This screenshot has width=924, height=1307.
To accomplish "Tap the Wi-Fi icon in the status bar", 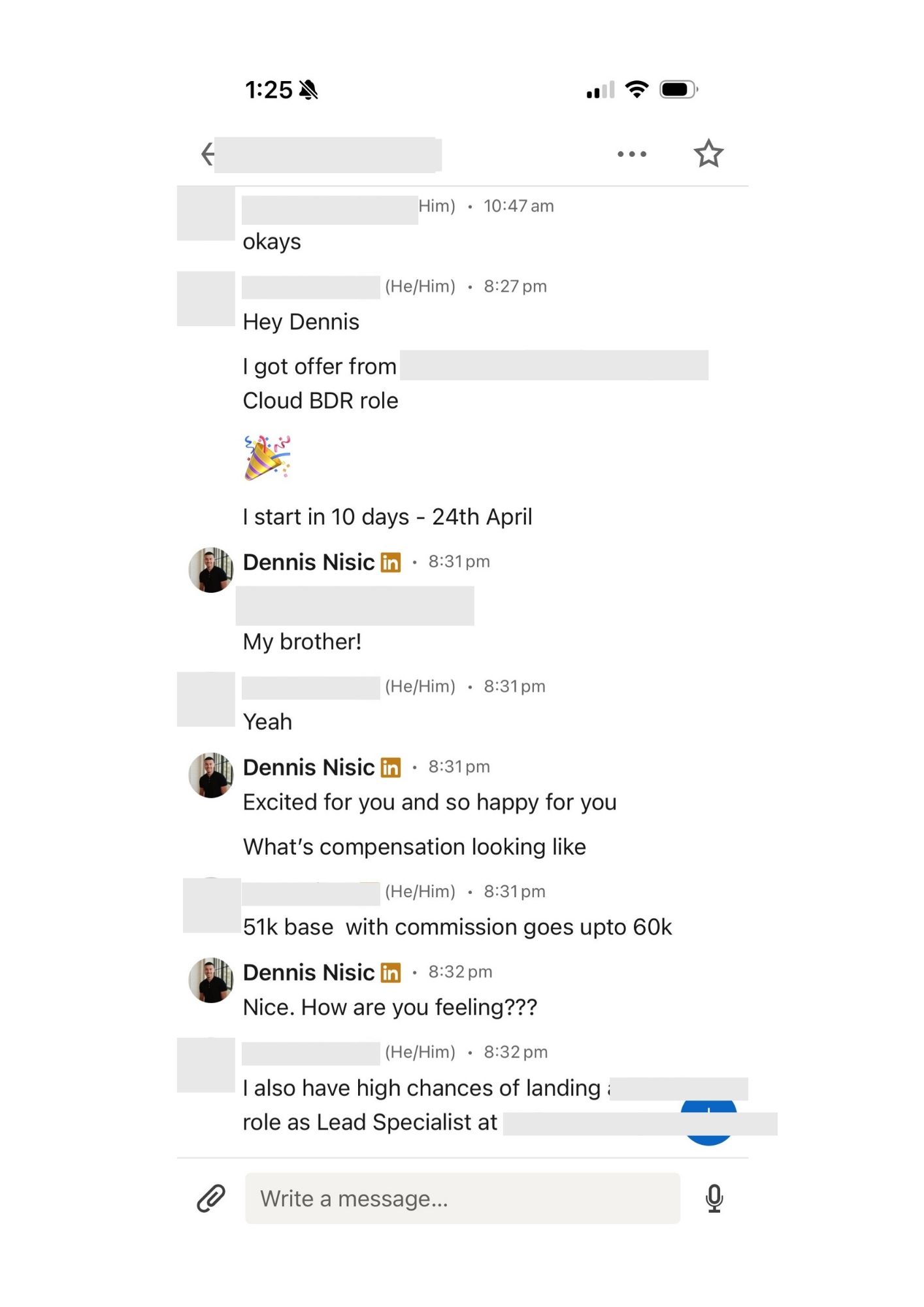I will pyautogui.click(x=635, y=90).
